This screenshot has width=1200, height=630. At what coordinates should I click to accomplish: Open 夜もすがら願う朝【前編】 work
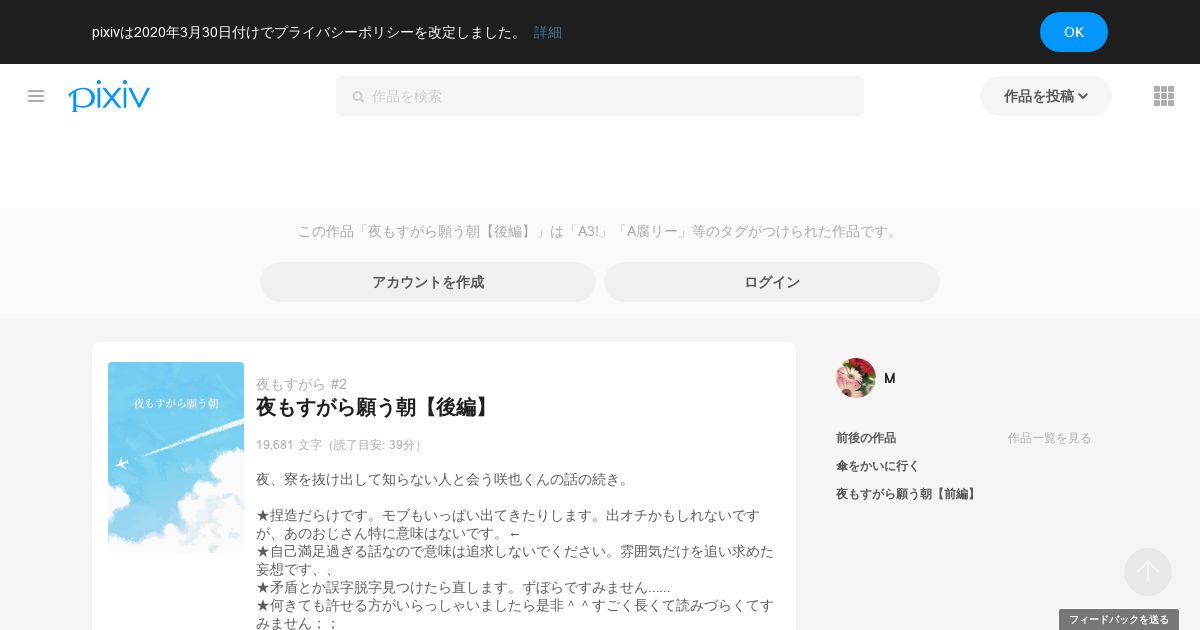(908, 494)
